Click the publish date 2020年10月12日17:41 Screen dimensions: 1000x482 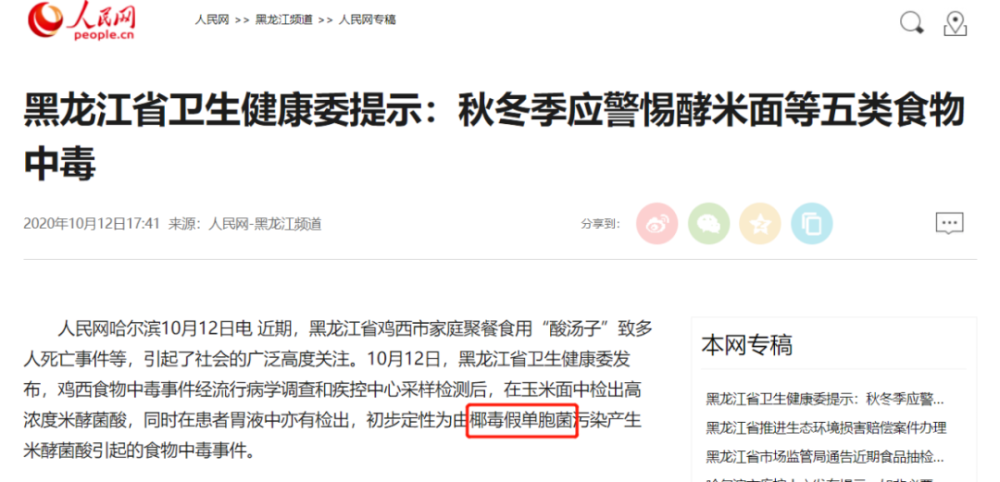(x=91, y=224)
